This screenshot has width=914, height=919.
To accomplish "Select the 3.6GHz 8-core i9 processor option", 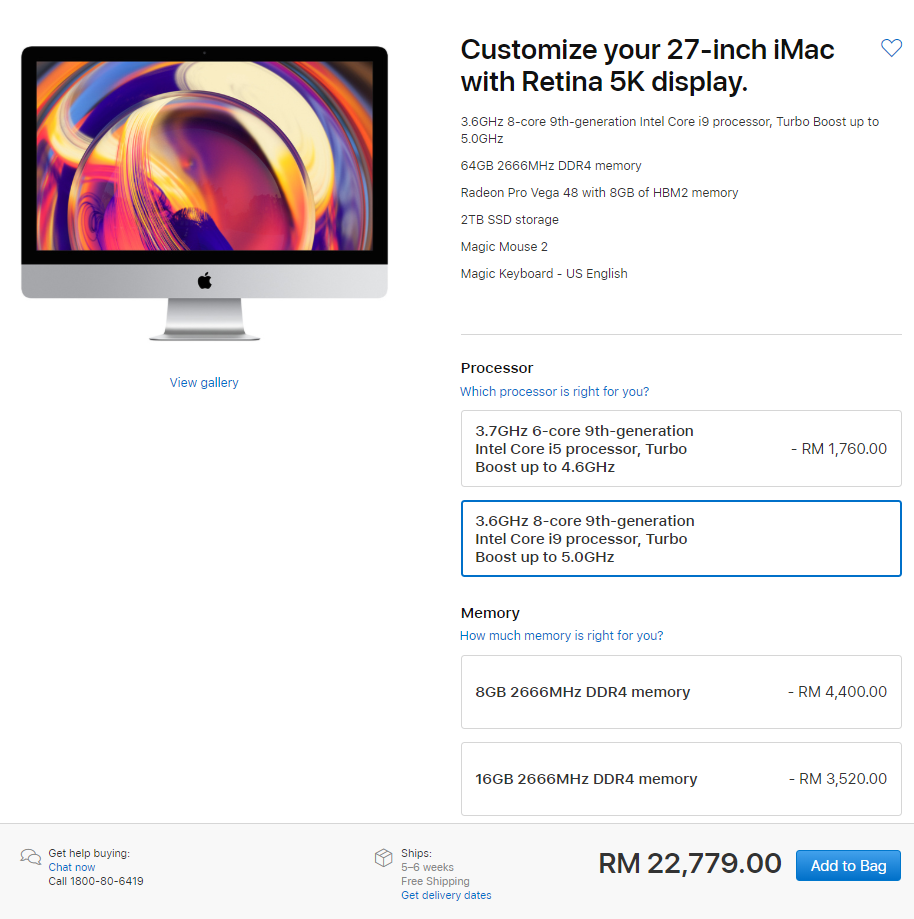I will 681,539.
